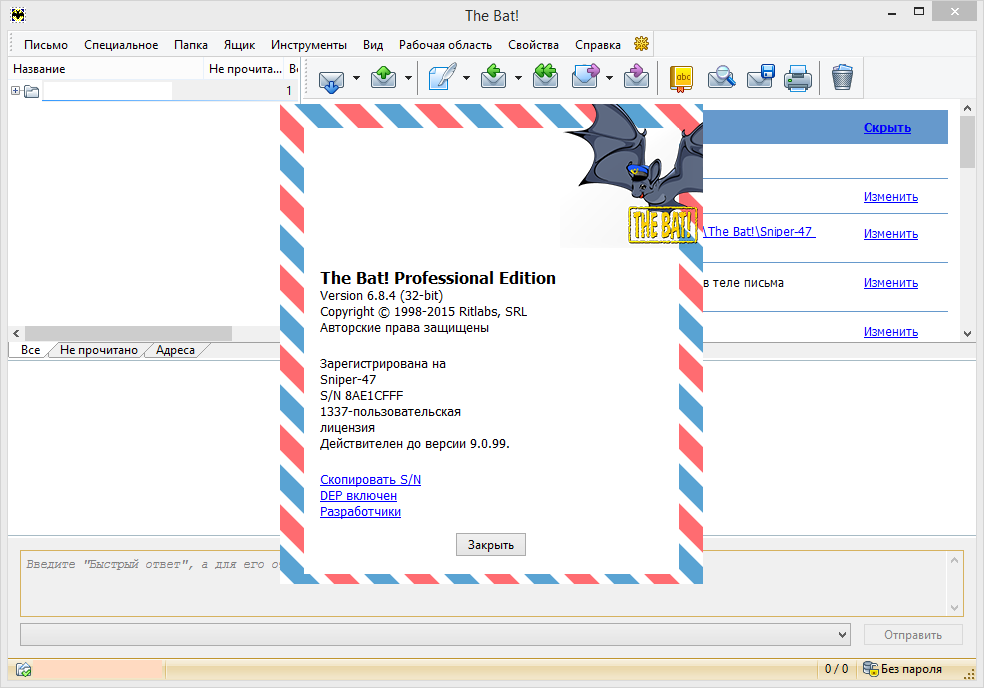Expand the mail account folder tree
Image resolution: width=984 pixels, height=688 pixels.
[16, 91]
